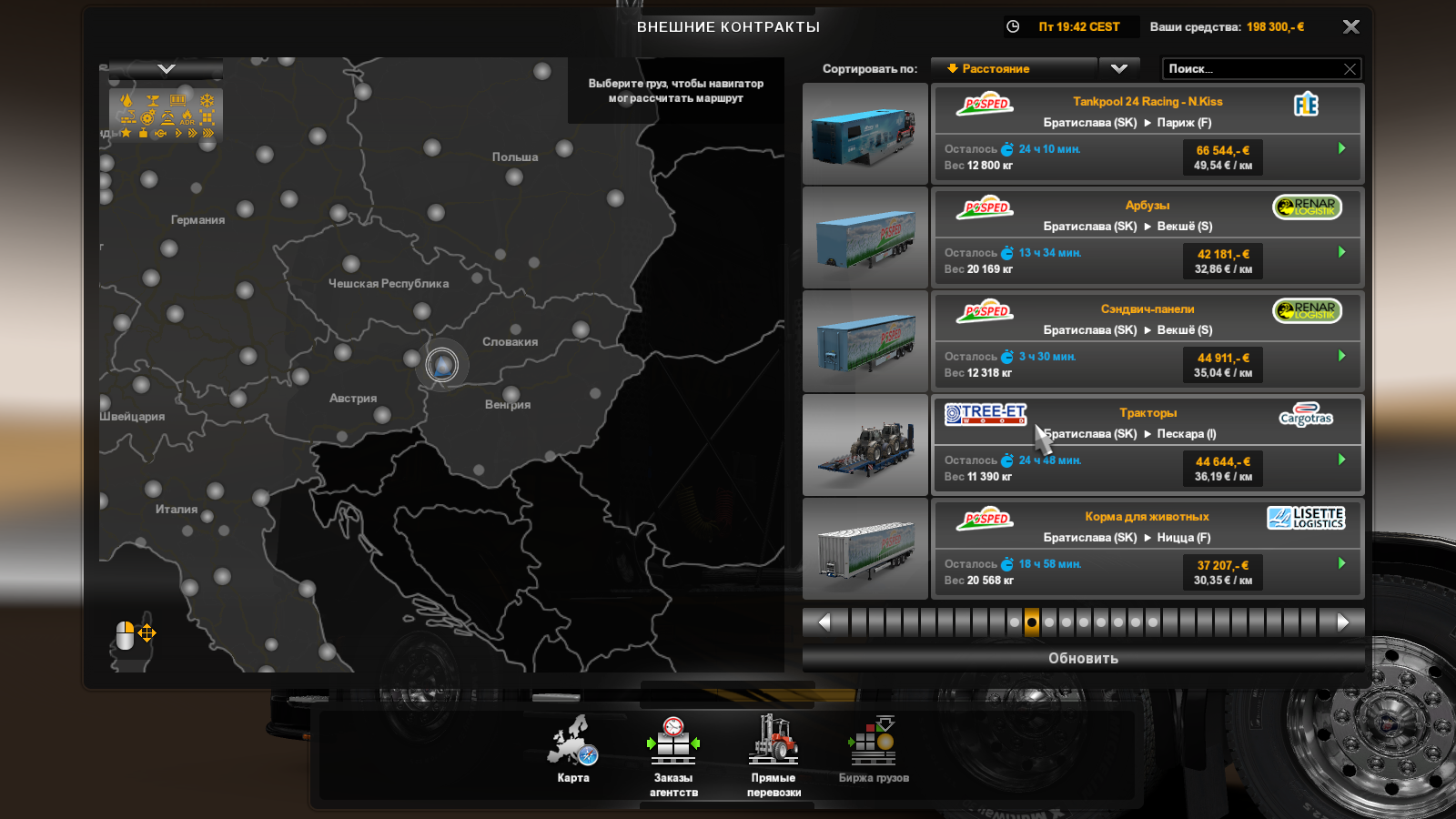Click the star filter icon
1456x819 pixels.
[x=126, y=133]
